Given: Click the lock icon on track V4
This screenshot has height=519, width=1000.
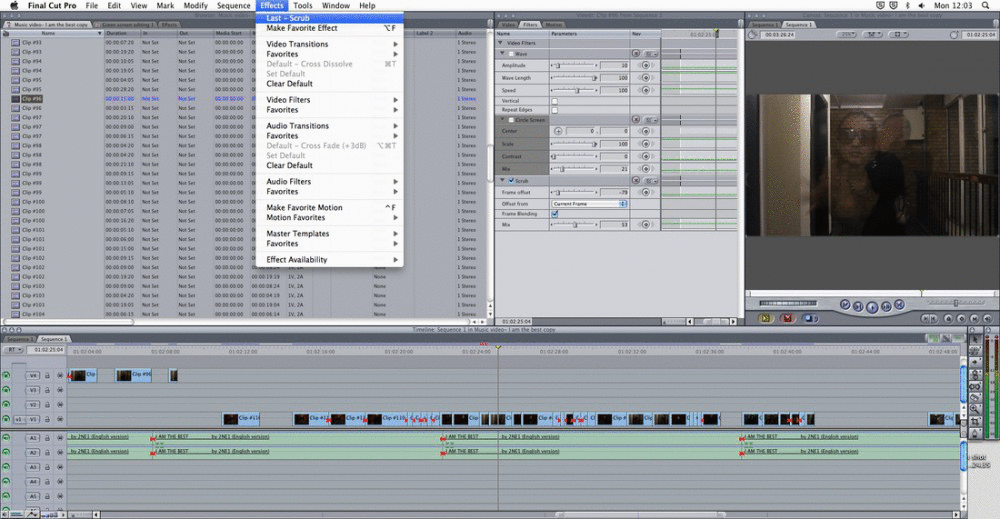Looking at the screenshot, I should 47,375.
